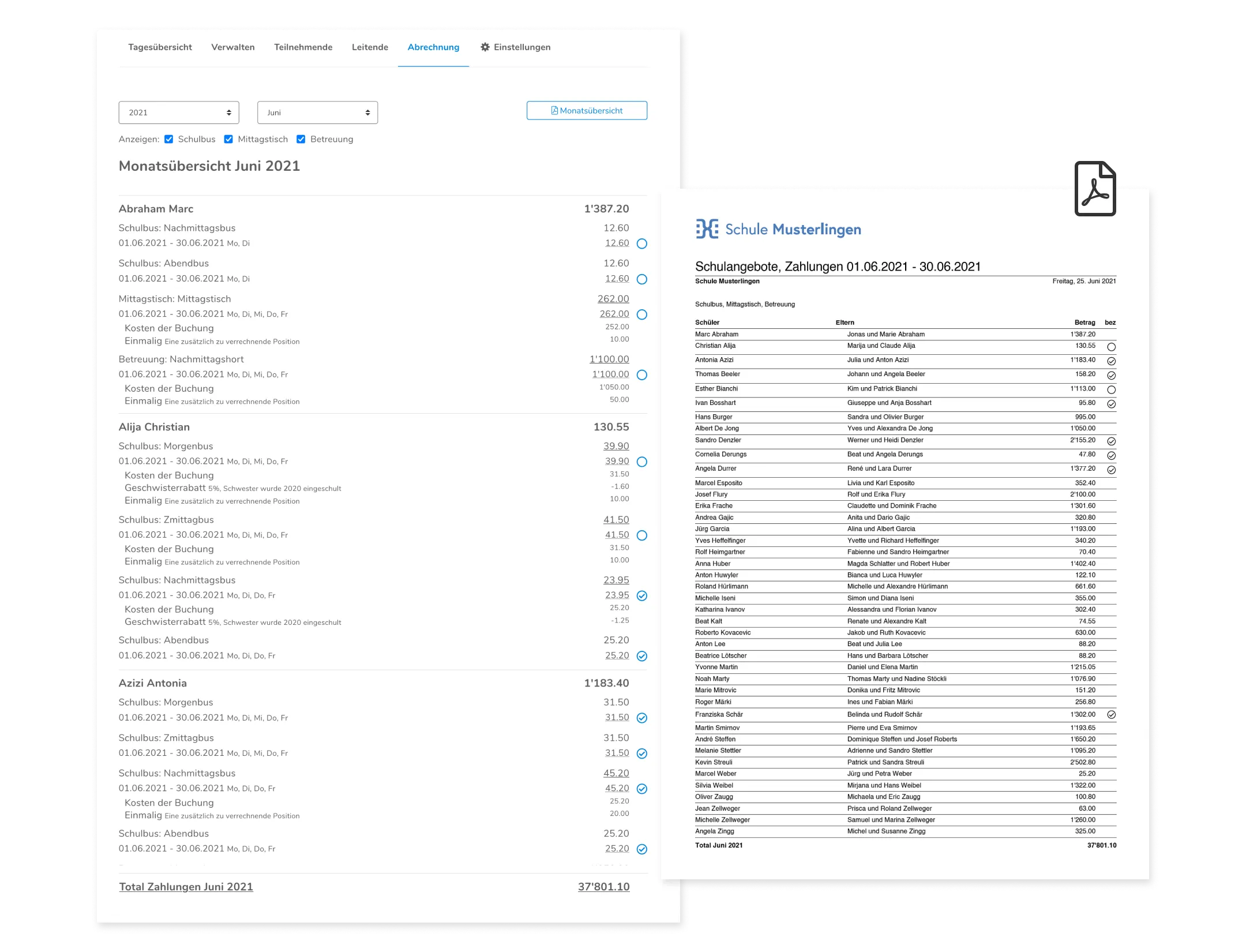
Task: Click Total Juni 2021 in the PDF
Action: click(719, 845)
